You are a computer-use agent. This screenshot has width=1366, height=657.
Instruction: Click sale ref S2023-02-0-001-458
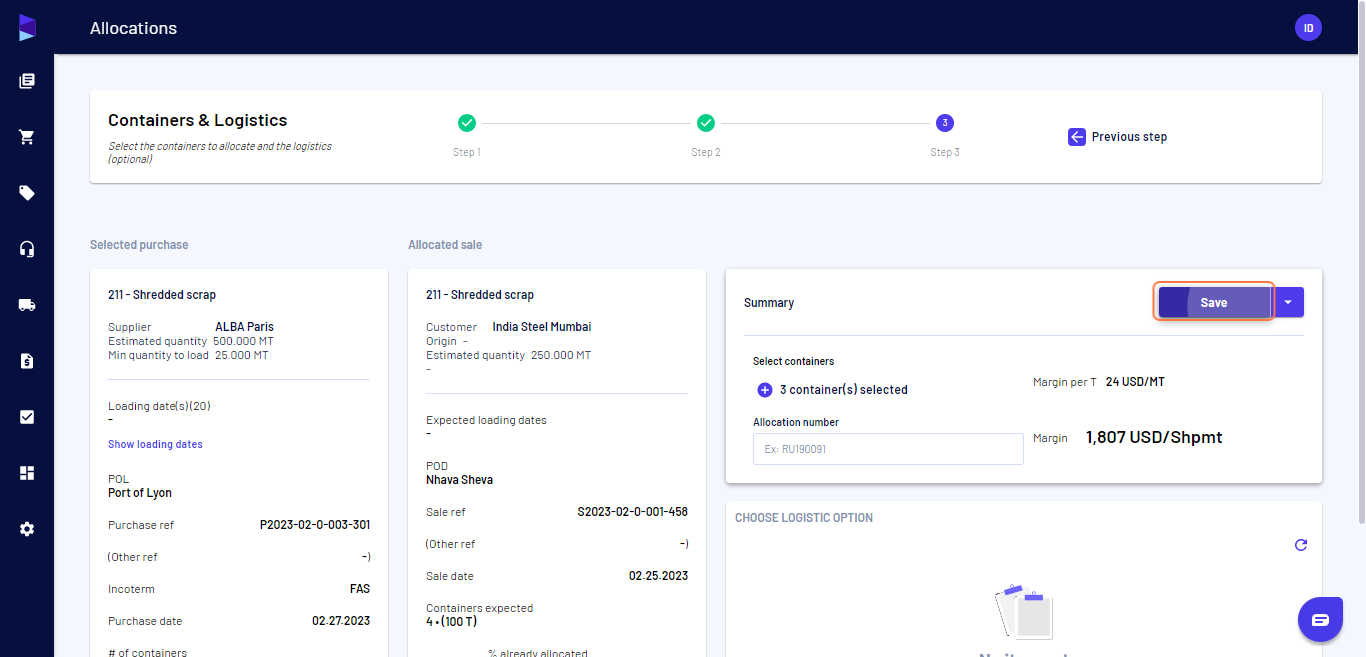[x=633, y=512]
